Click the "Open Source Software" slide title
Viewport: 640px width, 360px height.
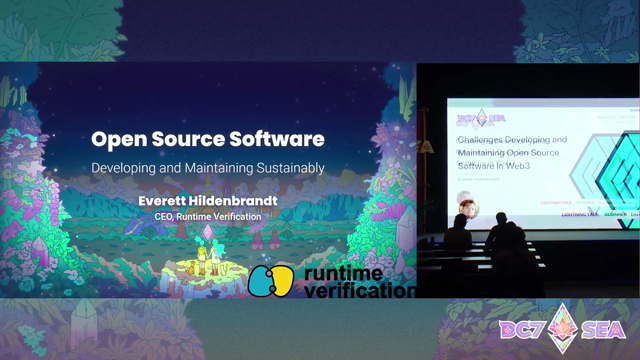(x=208, y=139)
